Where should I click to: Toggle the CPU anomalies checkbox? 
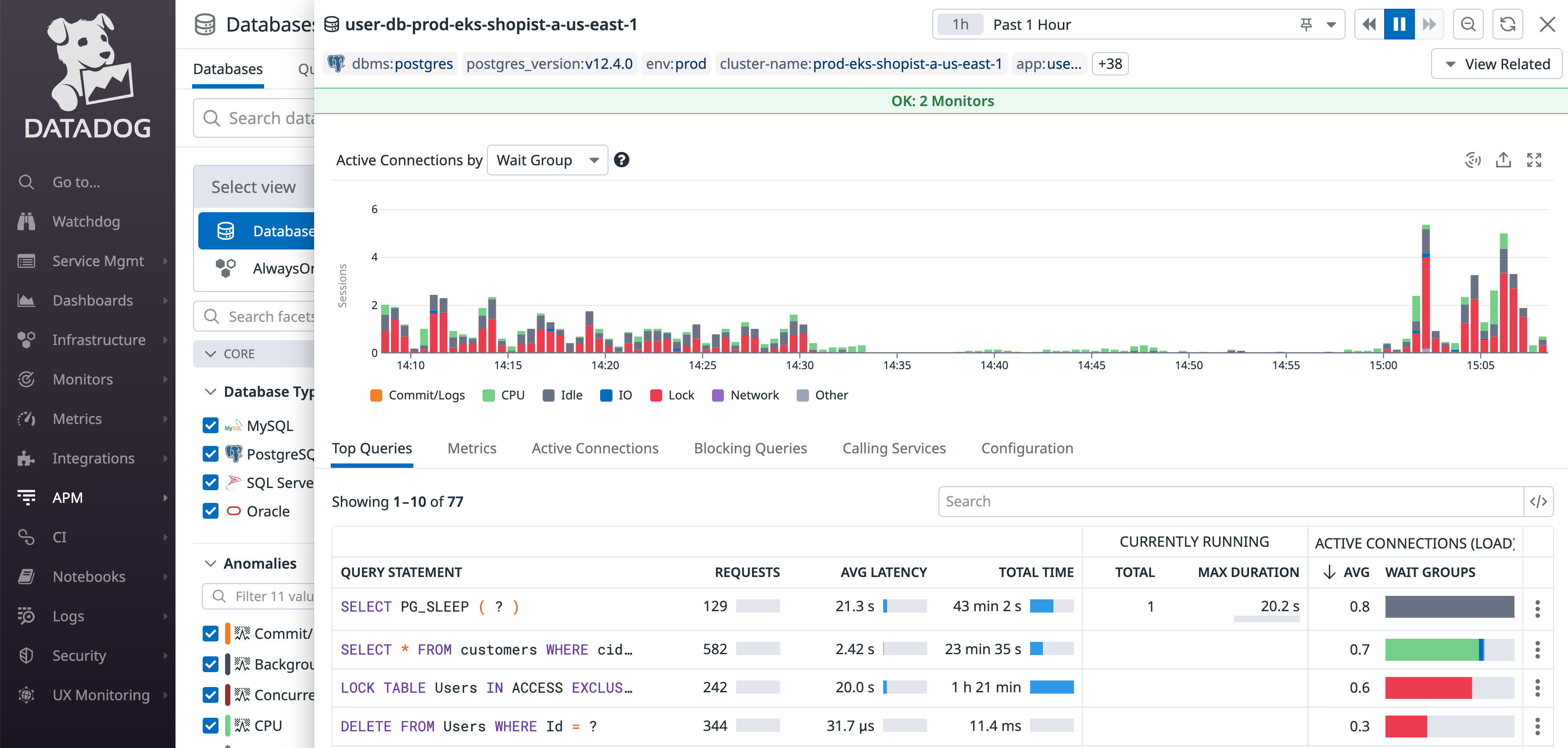[x=211, y=726]
